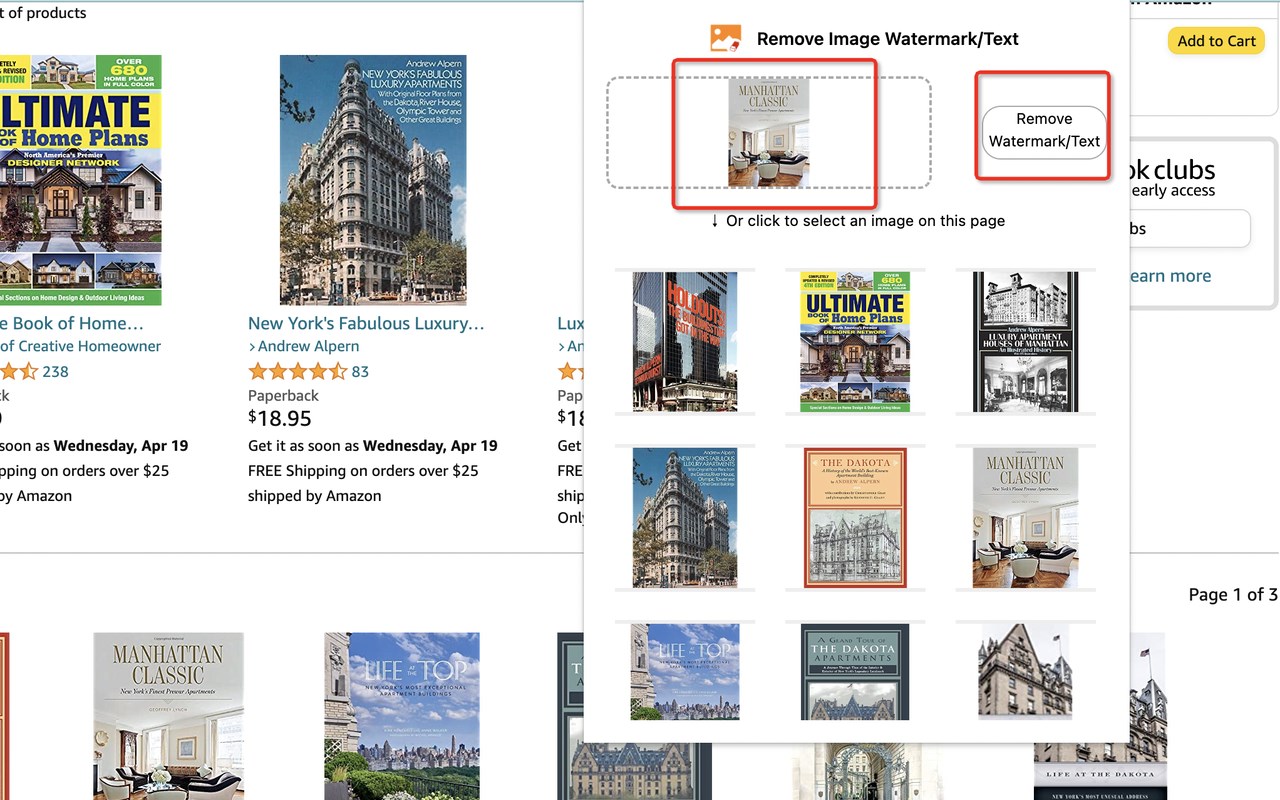The height and width of the screenshot is (800, 1280).
Task: Click the star rating beside 238 reviews
Action: click(19, 371)
